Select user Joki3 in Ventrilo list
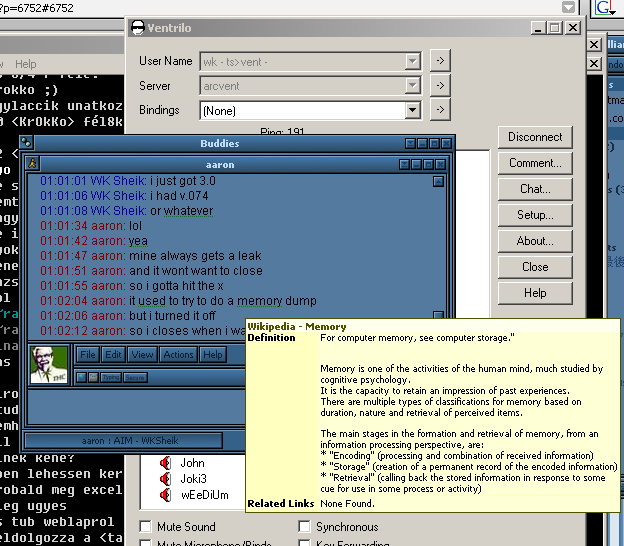 [x=194, y=479]
